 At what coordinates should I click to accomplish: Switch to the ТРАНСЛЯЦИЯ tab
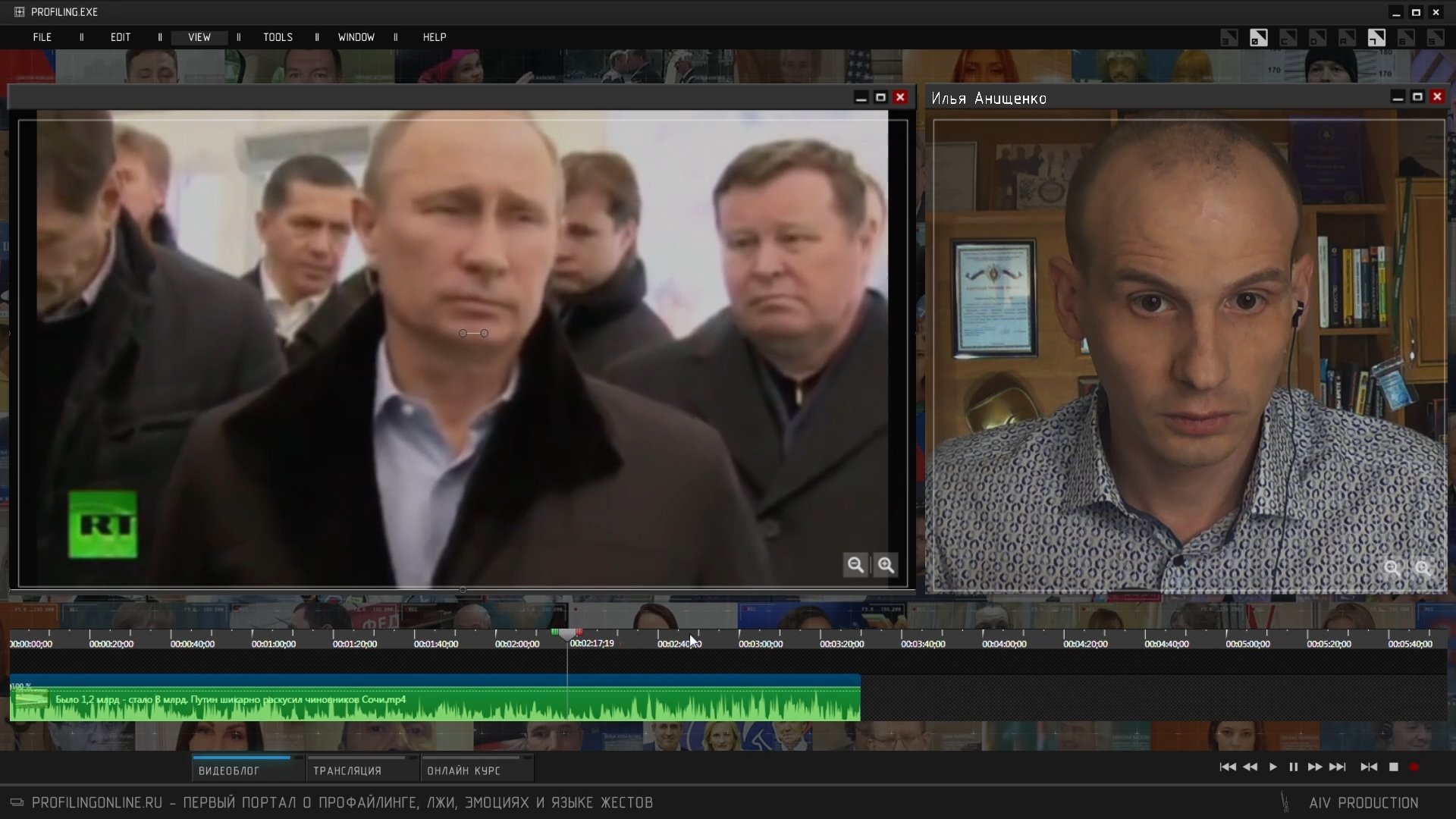[x=347, y=770]
